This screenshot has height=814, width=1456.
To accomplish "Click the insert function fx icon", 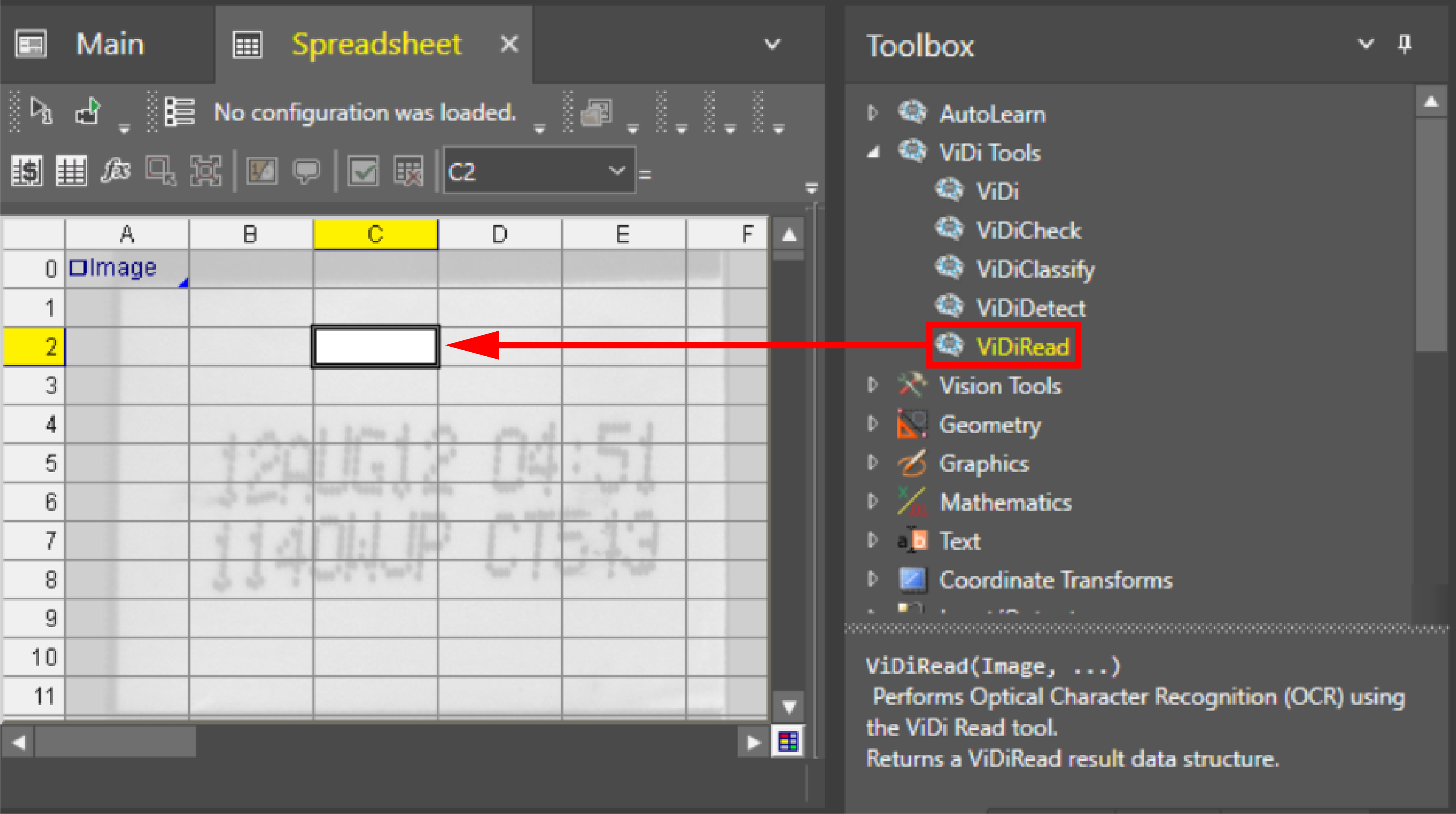I will (x=116, y=171).
